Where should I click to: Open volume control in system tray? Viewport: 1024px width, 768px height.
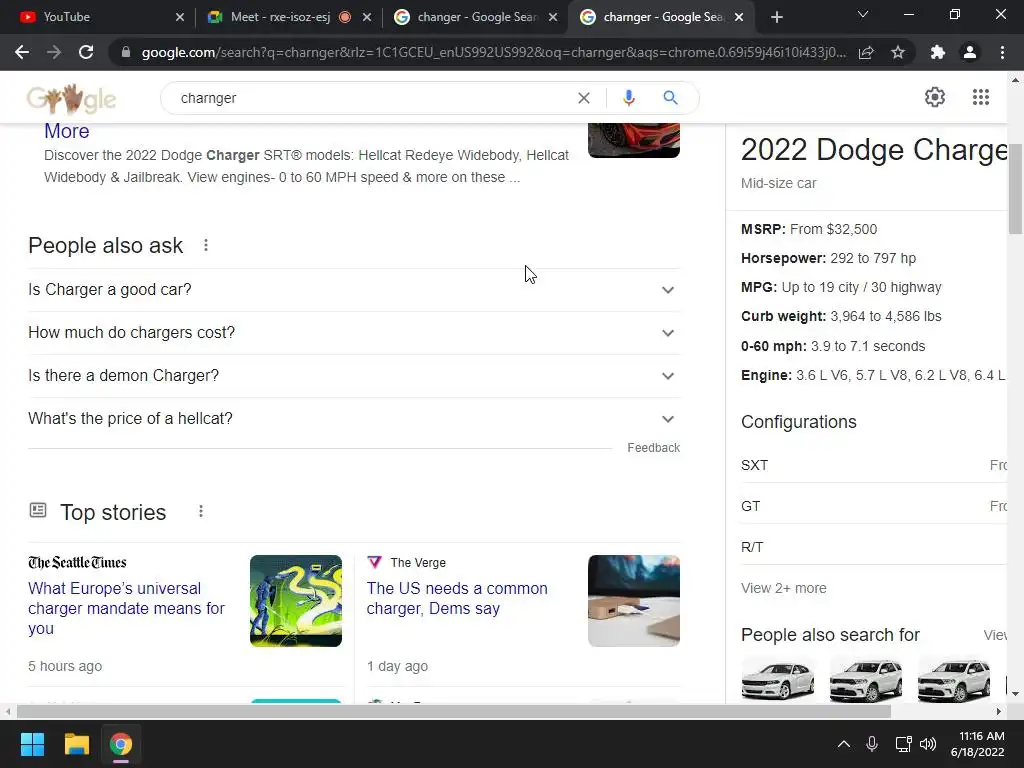(x=927, y=744)
